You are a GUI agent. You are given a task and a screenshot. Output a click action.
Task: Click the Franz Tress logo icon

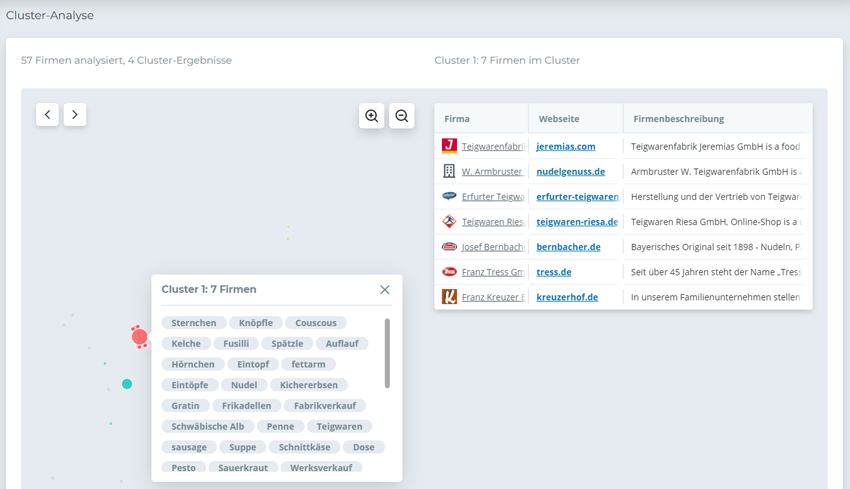[449, 272]
